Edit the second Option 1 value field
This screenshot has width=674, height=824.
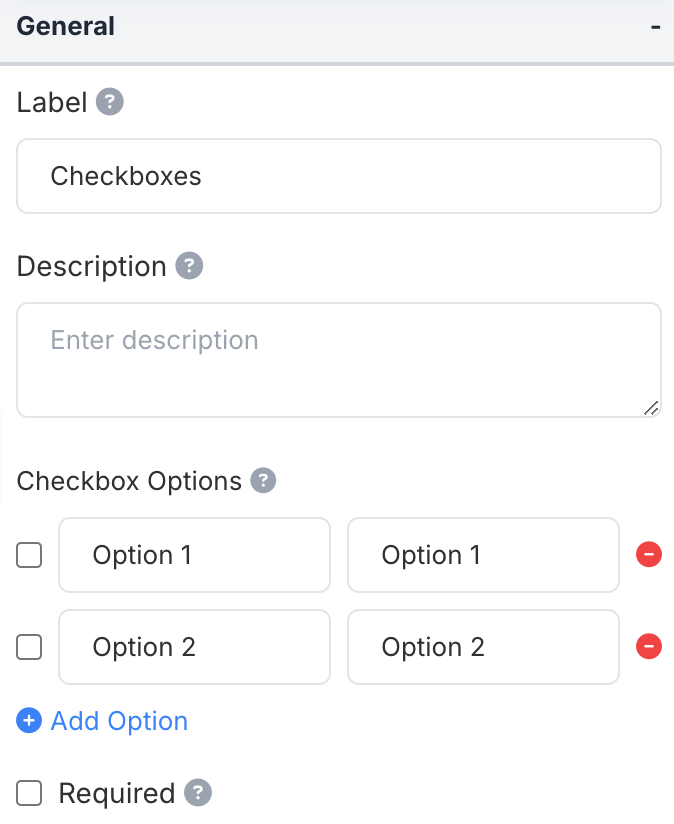[483, 555]
